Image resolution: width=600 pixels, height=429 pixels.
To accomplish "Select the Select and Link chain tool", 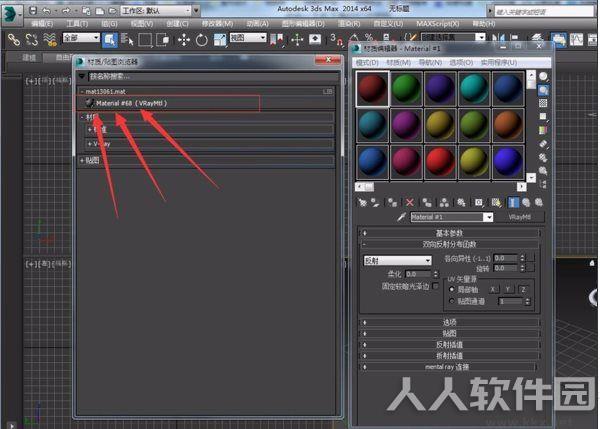I will click(x=14, y=39).
